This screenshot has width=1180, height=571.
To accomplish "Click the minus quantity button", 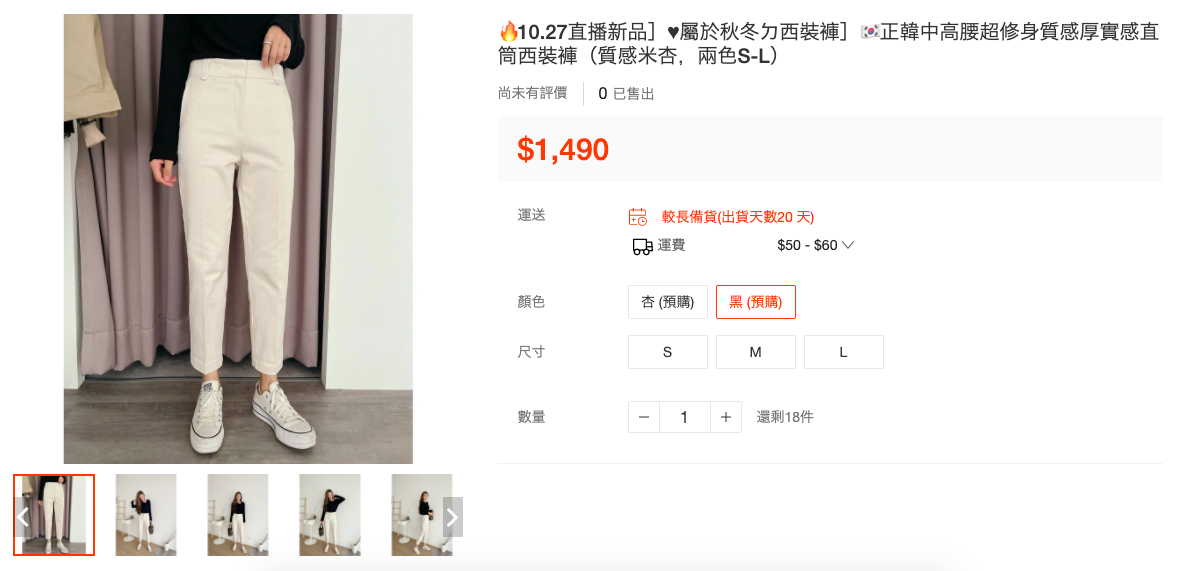I will pos(644,417).
